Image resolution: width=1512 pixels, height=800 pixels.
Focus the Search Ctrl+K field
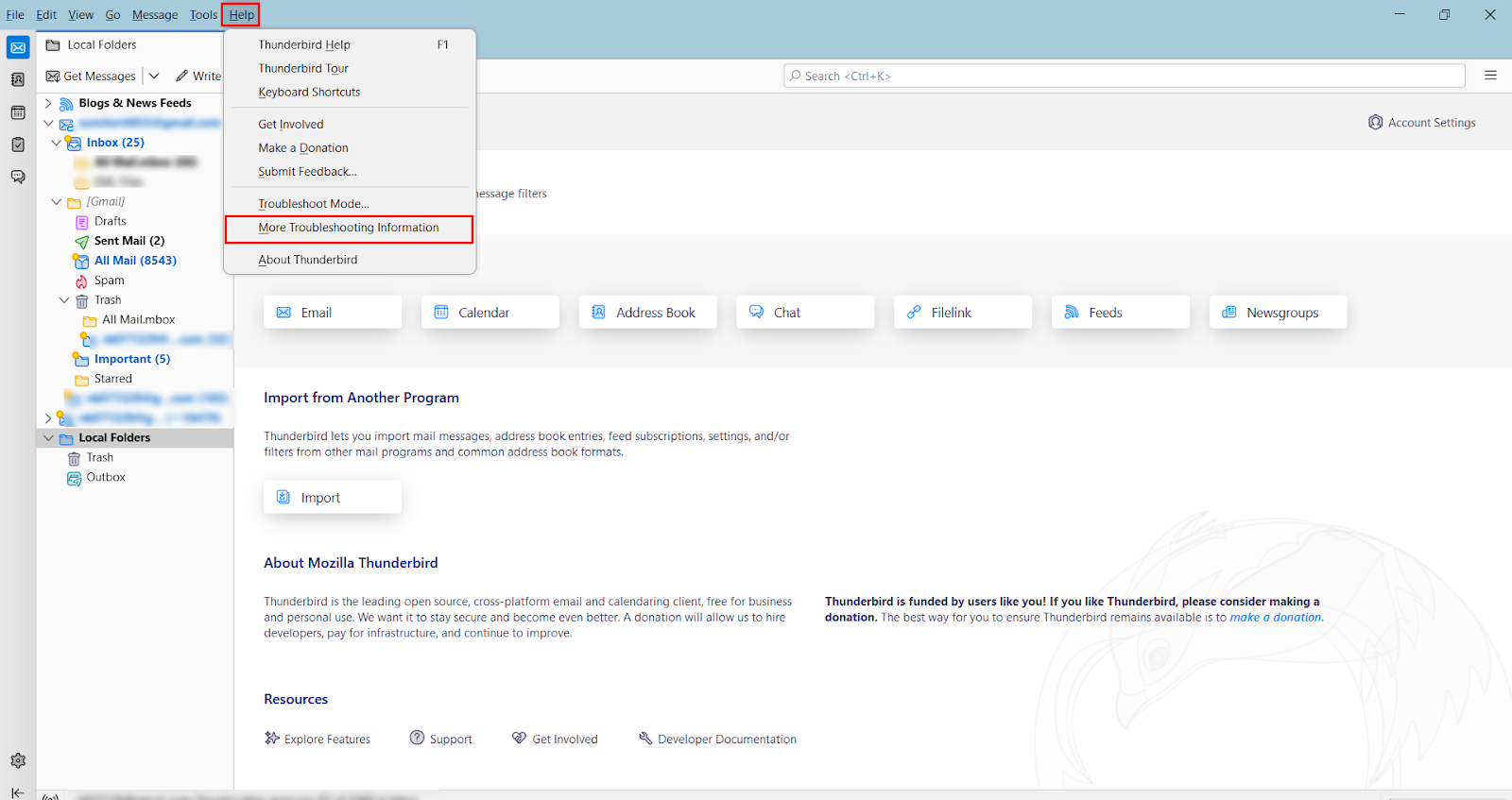point(1125,76)
